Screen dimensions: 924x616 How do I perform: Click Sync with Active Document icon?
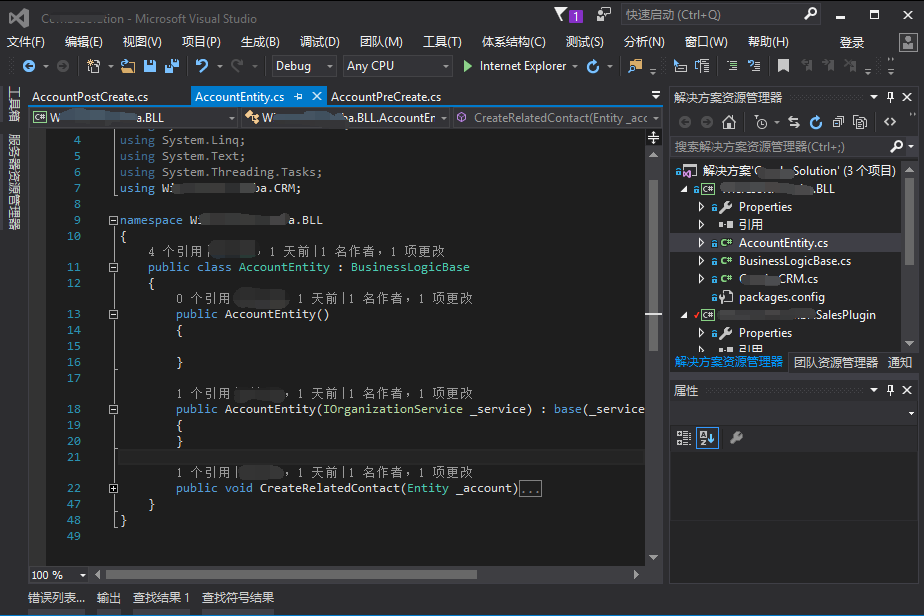pyautogui.click(x=794, y=122)
